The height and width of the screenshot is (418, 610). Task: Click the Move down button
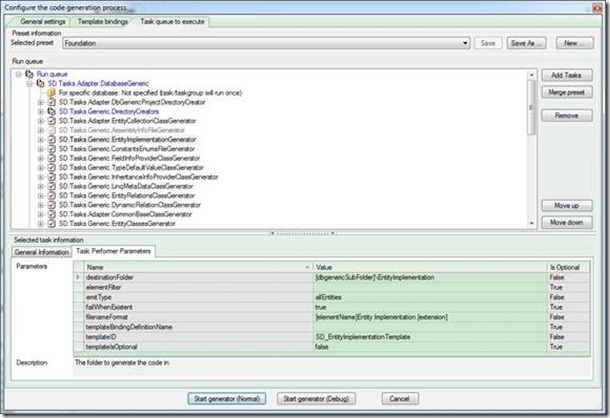567,223
